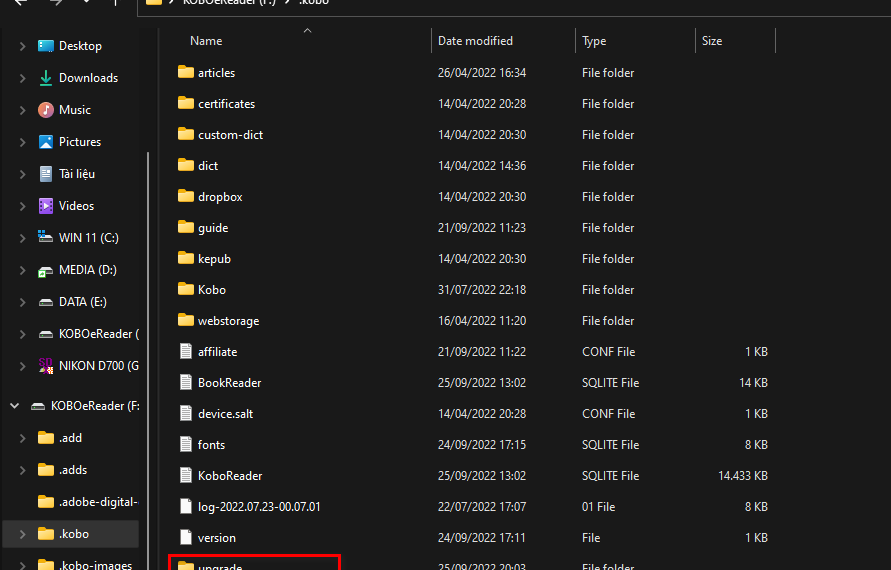Click the '01 File' type cell
The height and width of the screenshot is (570, 891).
click(598, 506)
